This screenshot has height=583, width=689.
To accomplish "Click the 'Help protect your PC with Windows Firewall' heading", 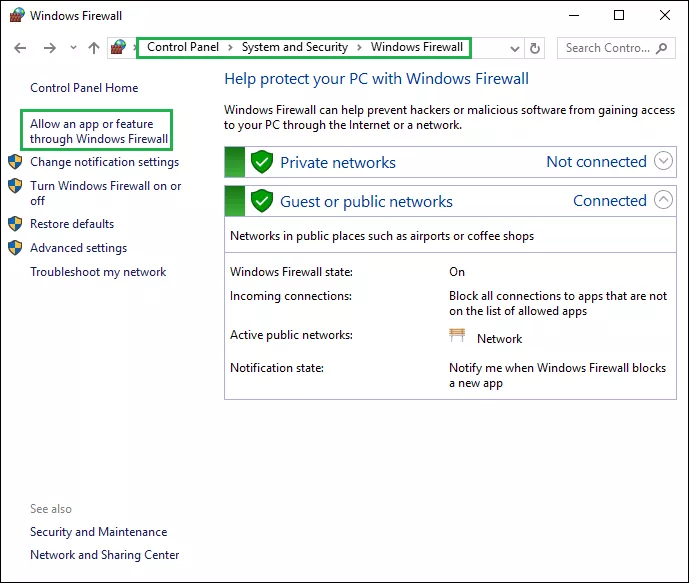I will [377, 79].
